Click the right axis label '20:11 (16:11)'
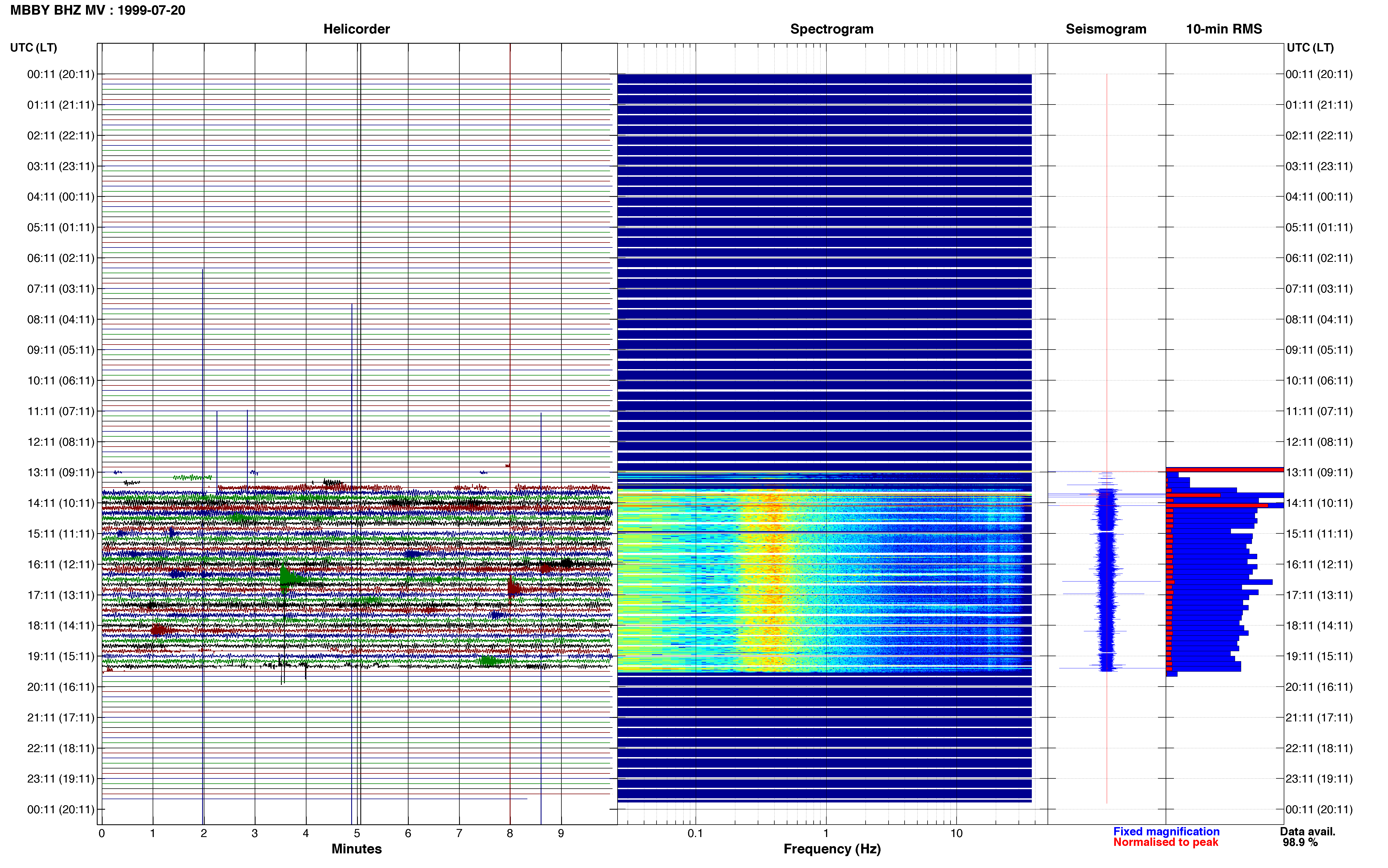Viewport: 1388px width, 868px height. [x=1319, y=687]
